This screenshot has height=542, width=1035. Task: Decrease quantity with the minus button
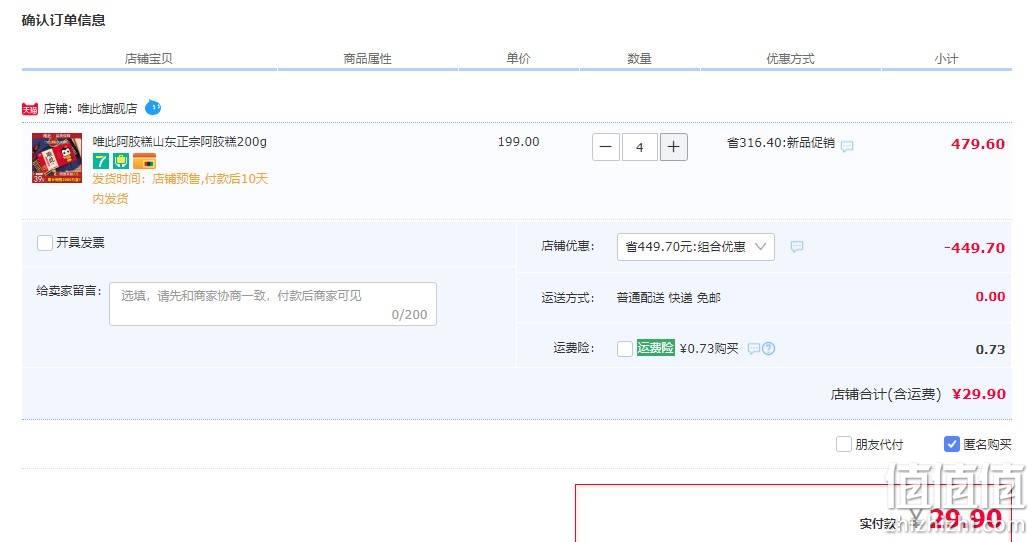[x=606, y=147]
